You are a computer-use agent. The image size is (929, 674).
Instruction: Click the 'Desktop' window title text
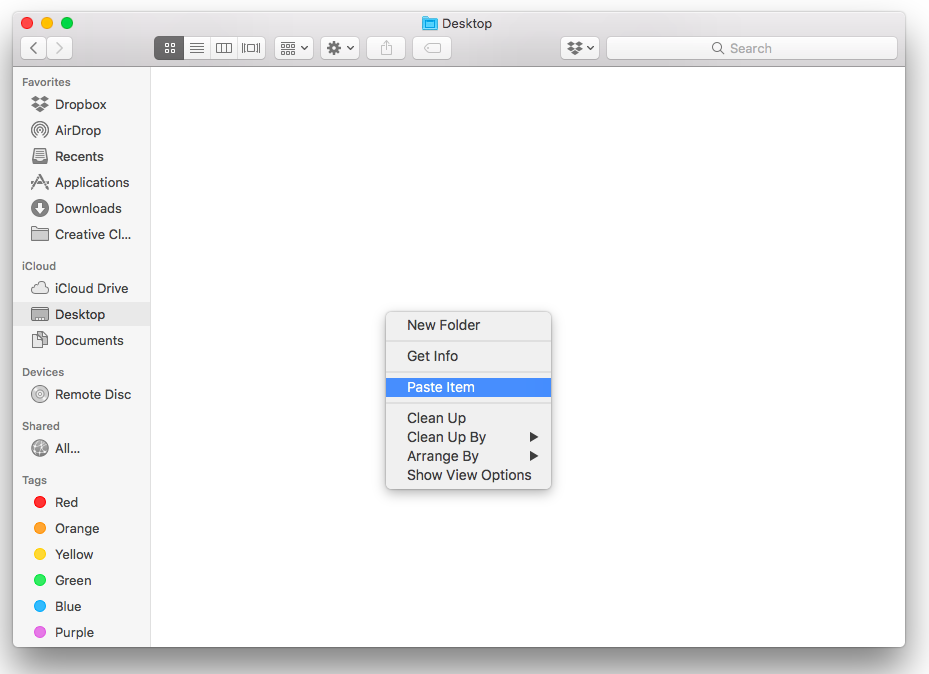(467, 24)
